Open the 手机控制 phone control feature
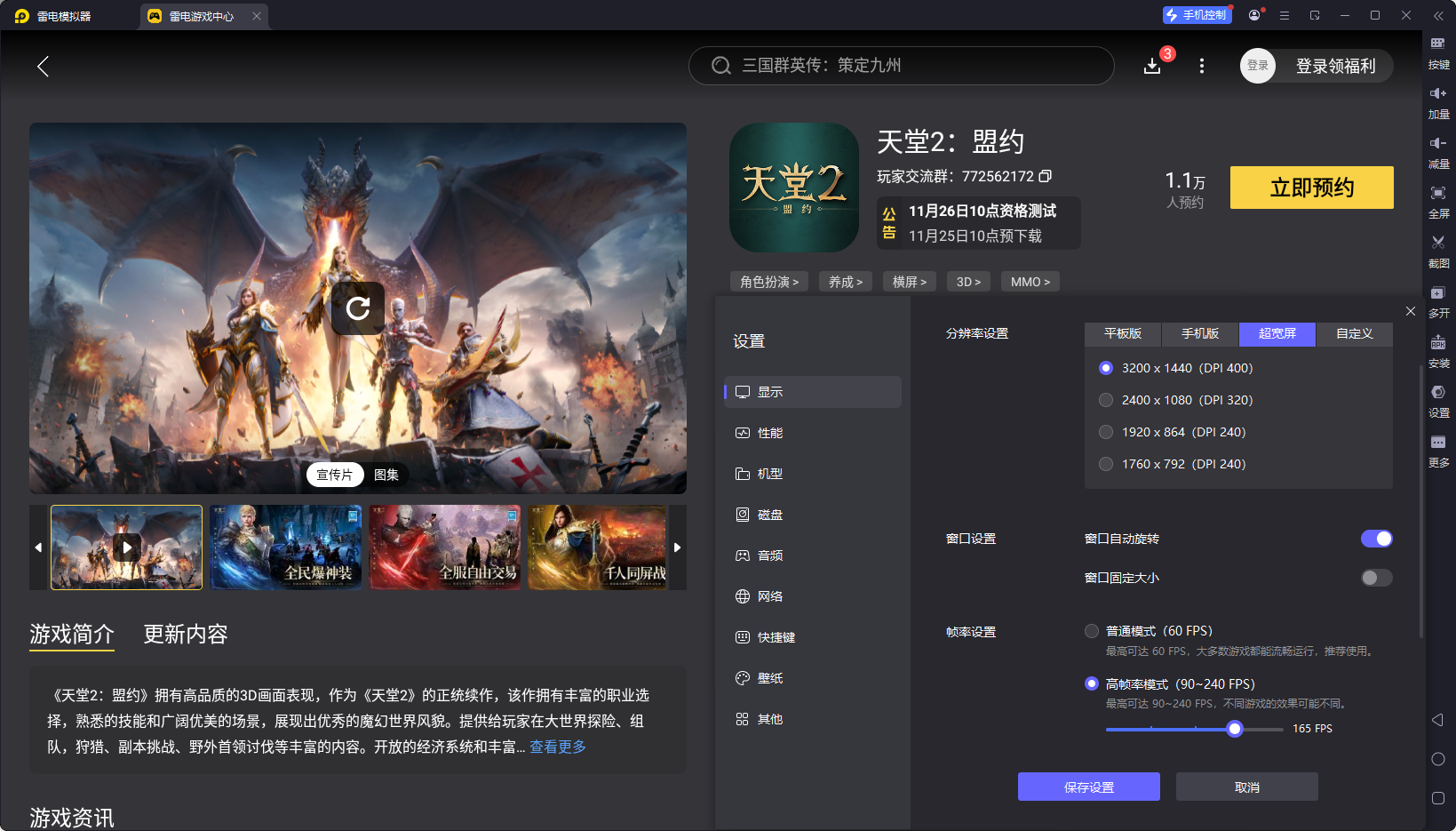 pyautogui.click(x=1197, y=14)
